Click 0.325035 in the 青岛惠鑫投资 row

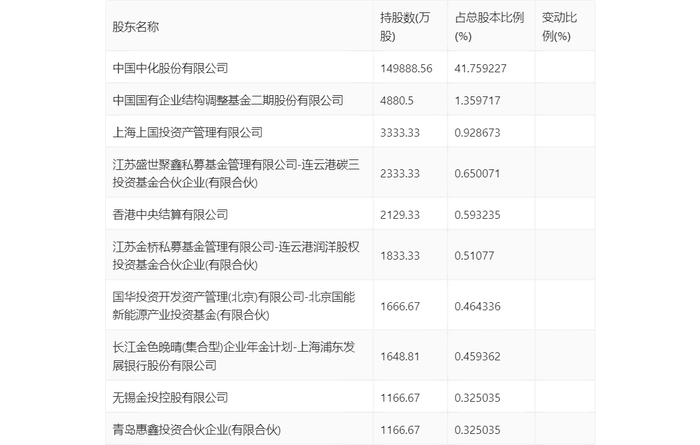(x=477, y=430)
